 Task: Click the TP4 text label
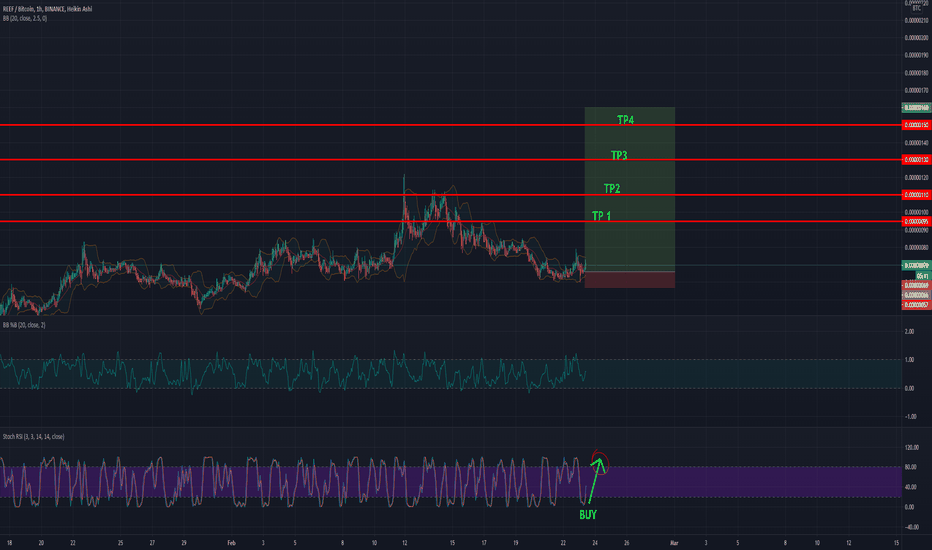point(625,120)
